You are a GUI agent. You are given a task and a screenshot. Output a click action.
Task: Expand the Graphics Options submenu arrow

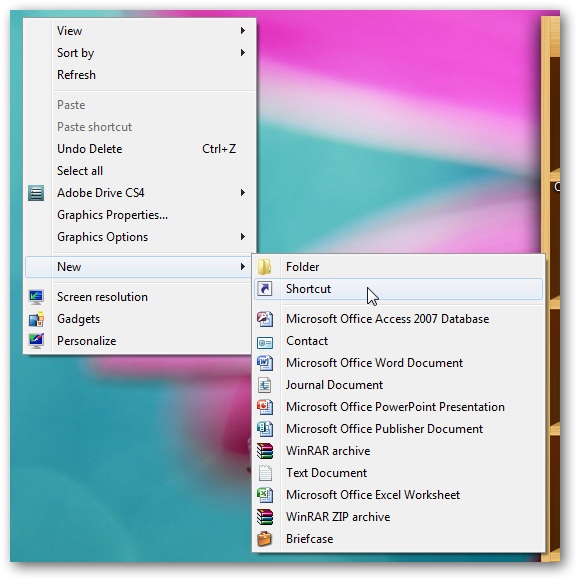pos(243,237)
